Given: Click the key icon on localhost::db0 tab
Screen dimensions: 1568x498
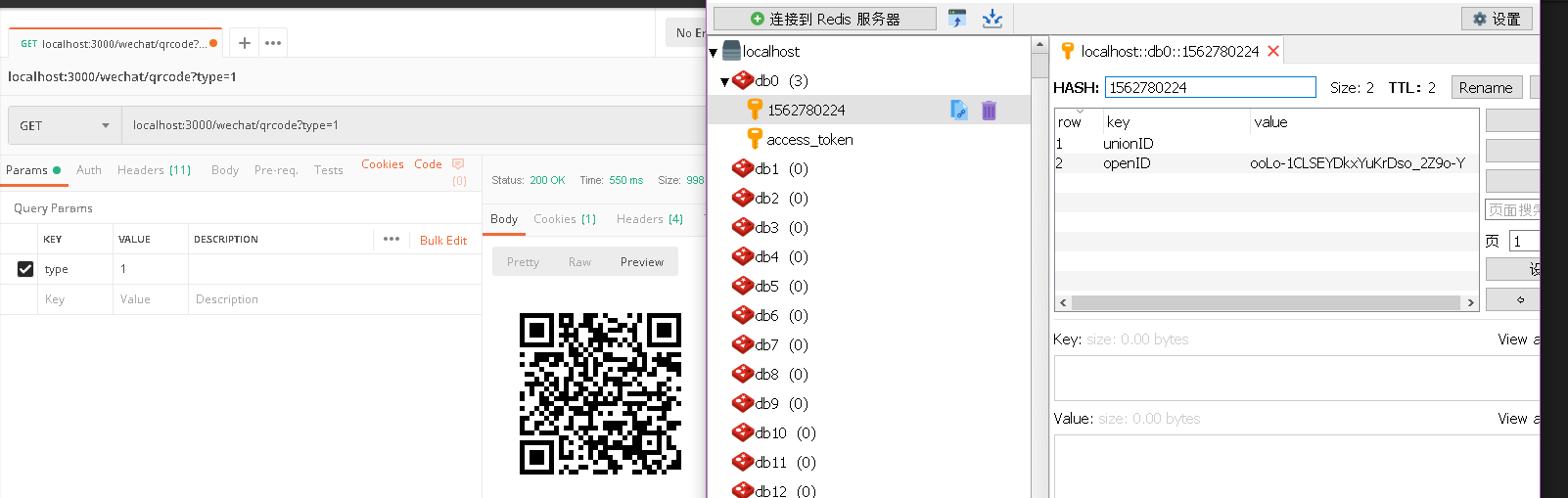Looking at the screenshot, I should click(1067, 51).
